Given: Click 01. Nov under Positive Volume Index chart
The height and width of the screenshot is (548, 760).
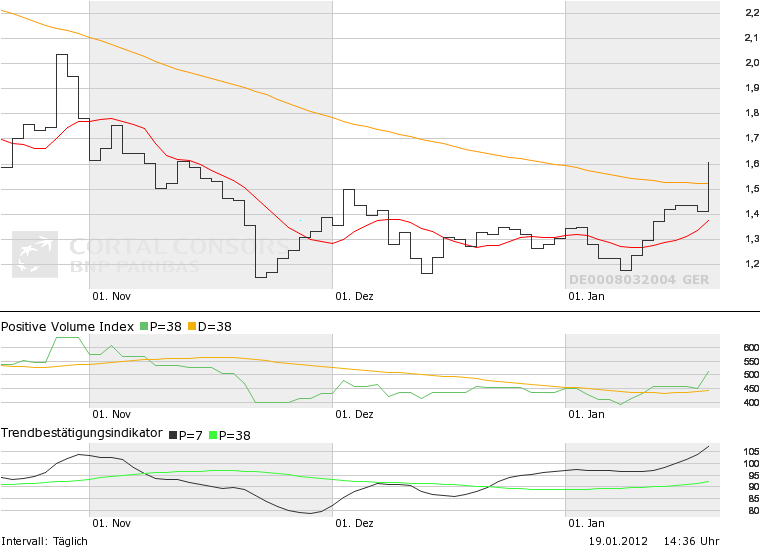Looking at the screenshot, I should pos(111,414).
